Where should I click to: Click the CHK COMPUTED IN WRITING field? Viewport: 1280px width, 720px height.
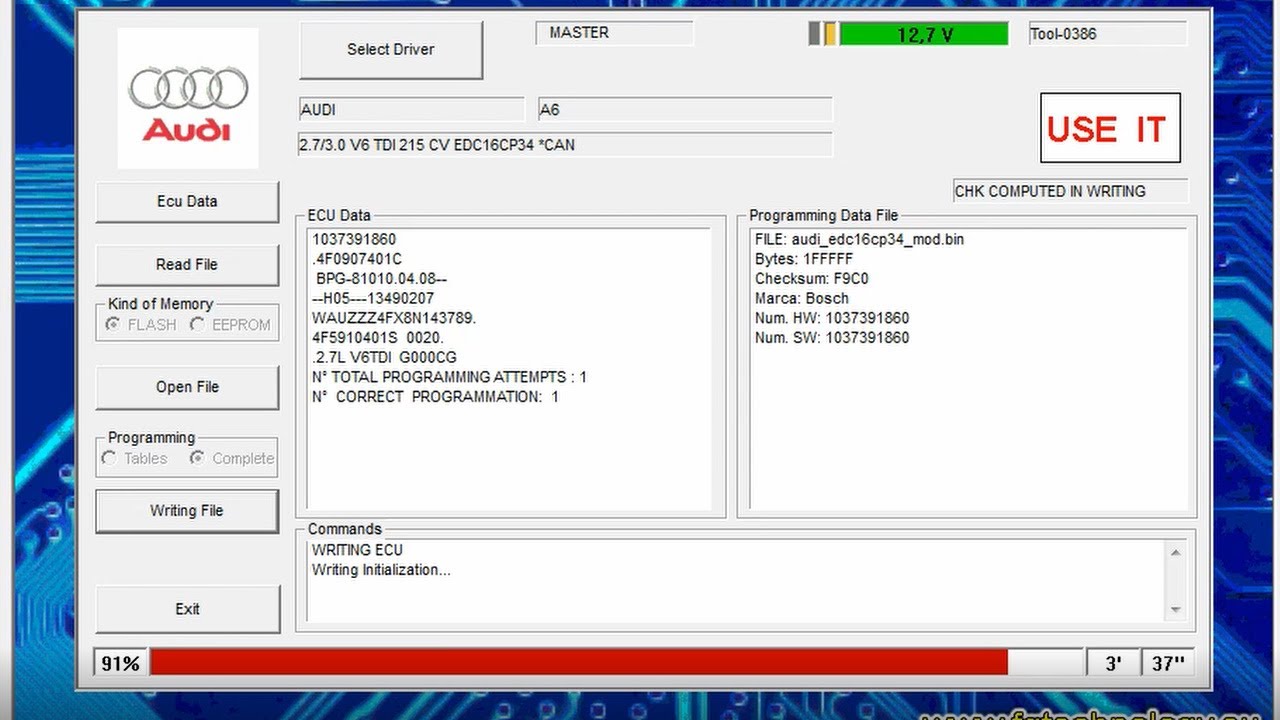[1070, 191]
